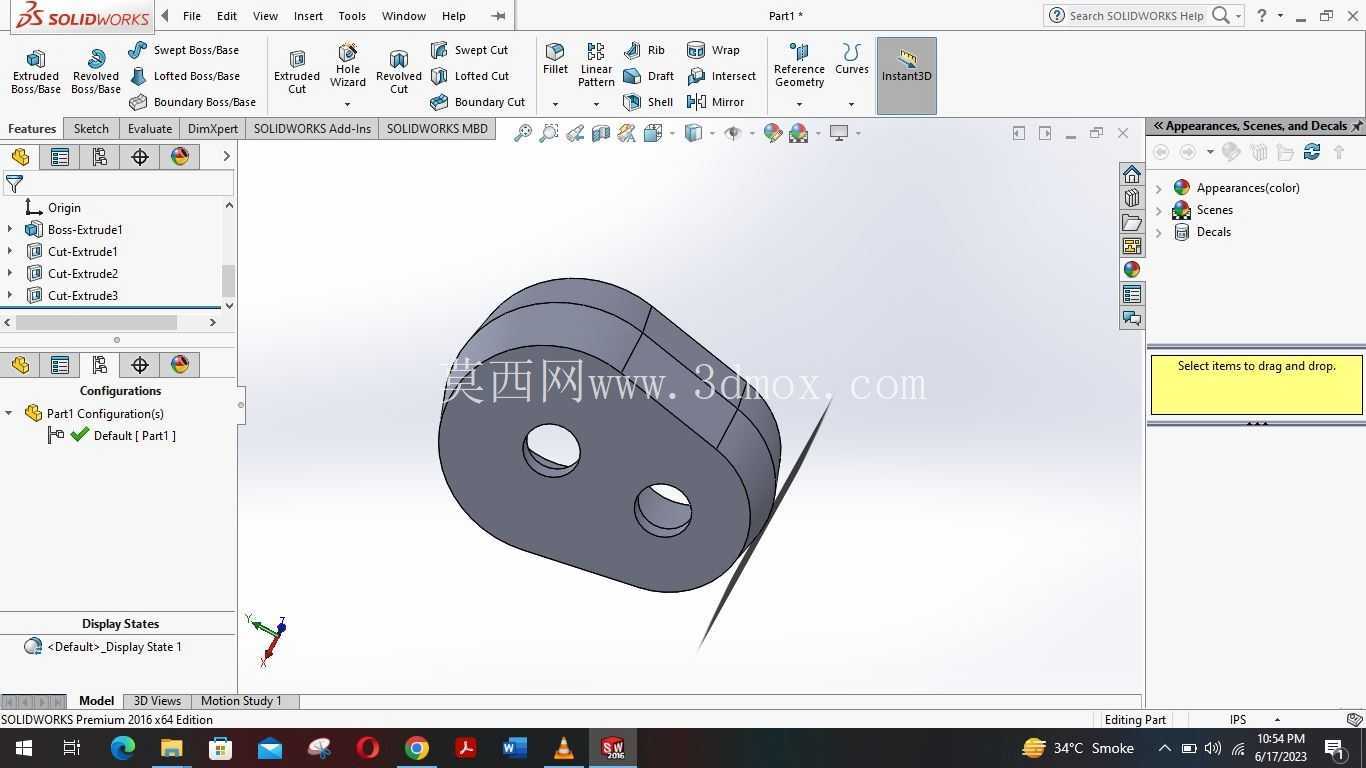Click Zoom to Fit in view toolbar
The width and height of the screenshot is (1366, 768).
[x=522, y=133]
